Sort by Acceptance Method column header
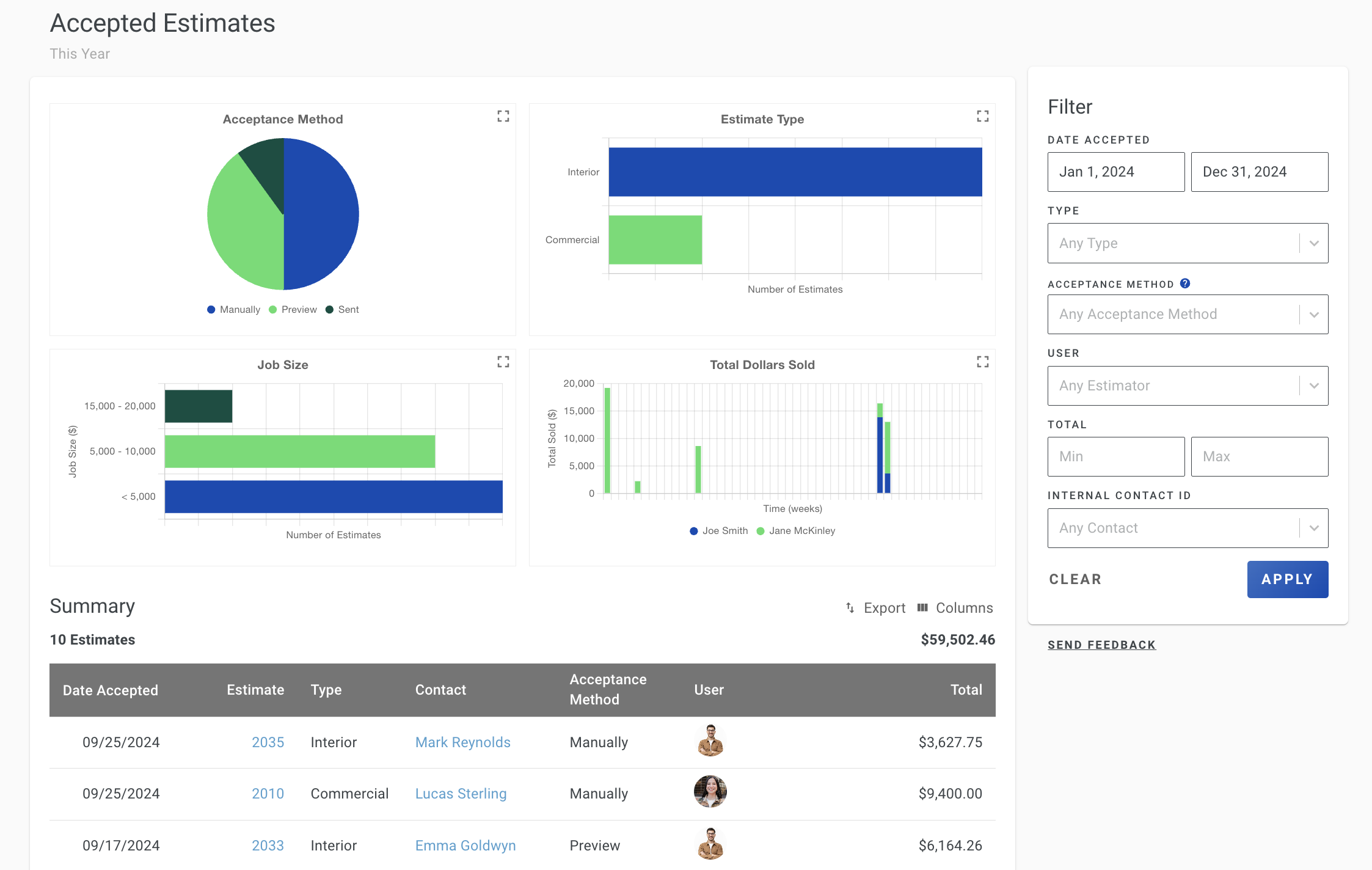This screenshot has height=870, width=1372. 608,689
